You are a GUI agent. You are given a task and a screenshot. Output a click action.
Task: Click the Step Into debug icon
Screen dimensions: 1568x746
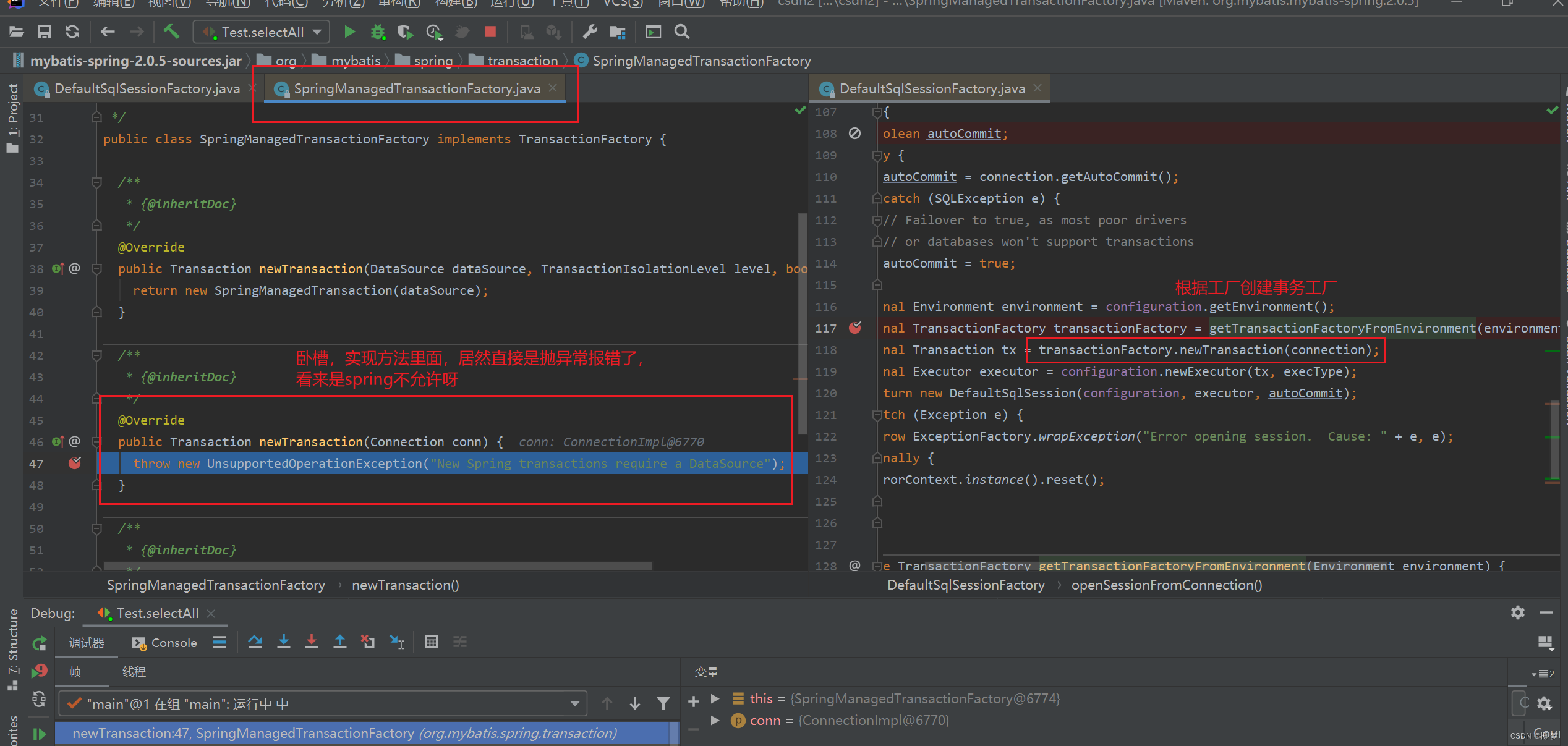[284, 642]
